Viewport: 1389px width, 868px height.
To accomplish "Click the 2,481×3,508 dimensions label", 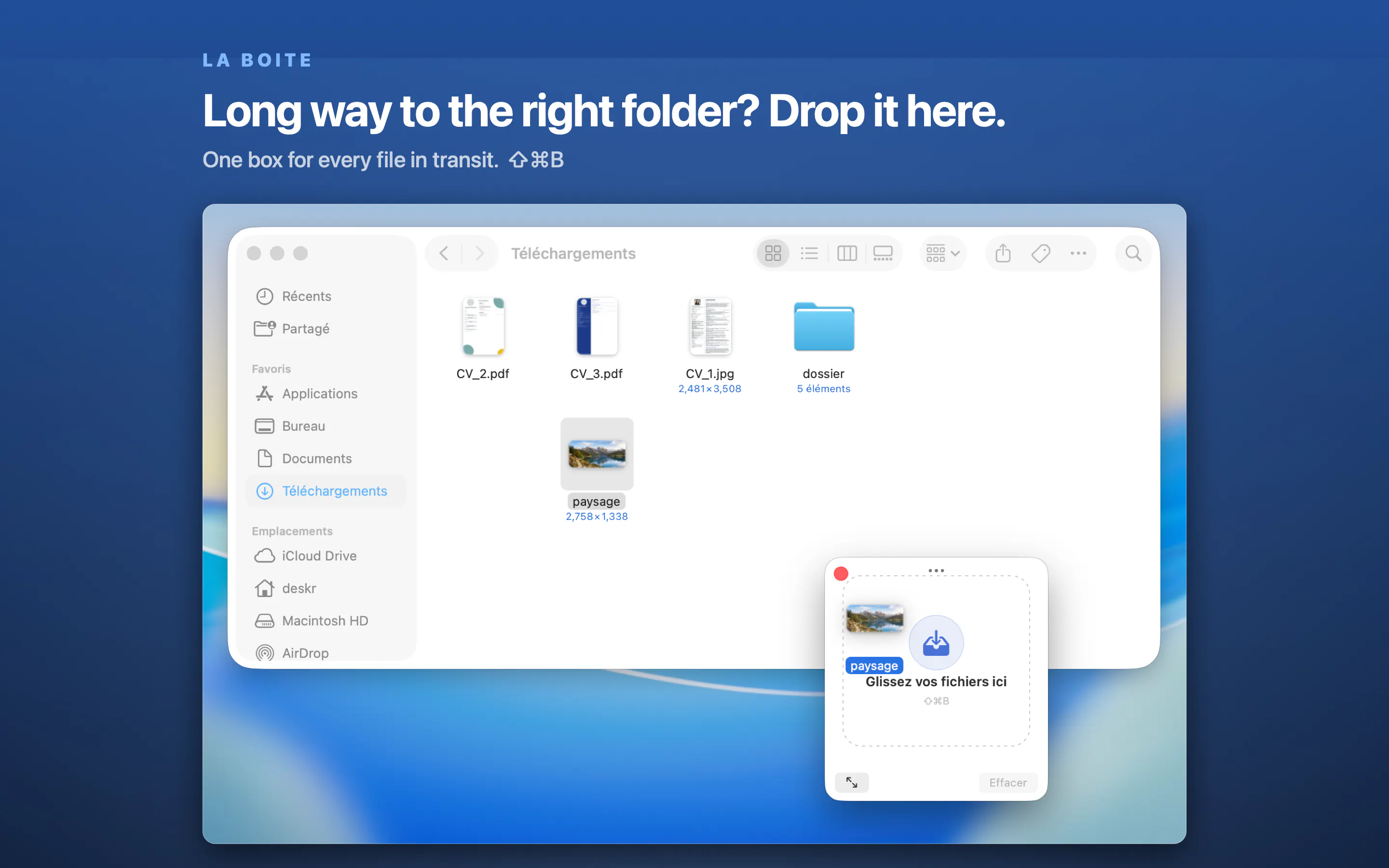I will (x=710, y=389).
